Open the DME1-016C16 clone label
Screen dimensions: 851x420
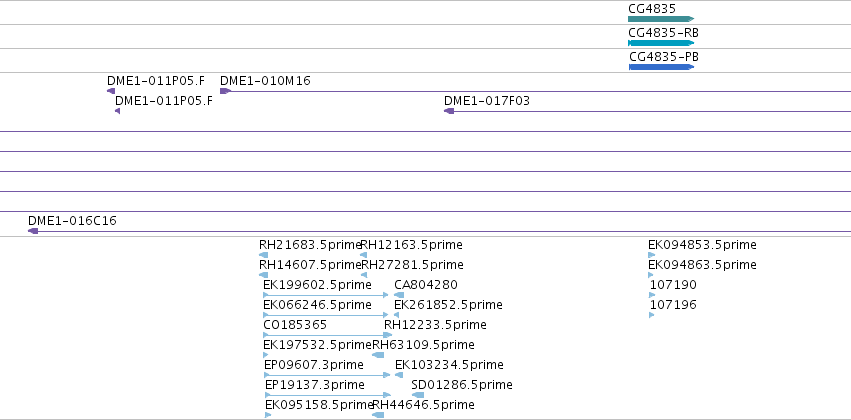point(72,221)
